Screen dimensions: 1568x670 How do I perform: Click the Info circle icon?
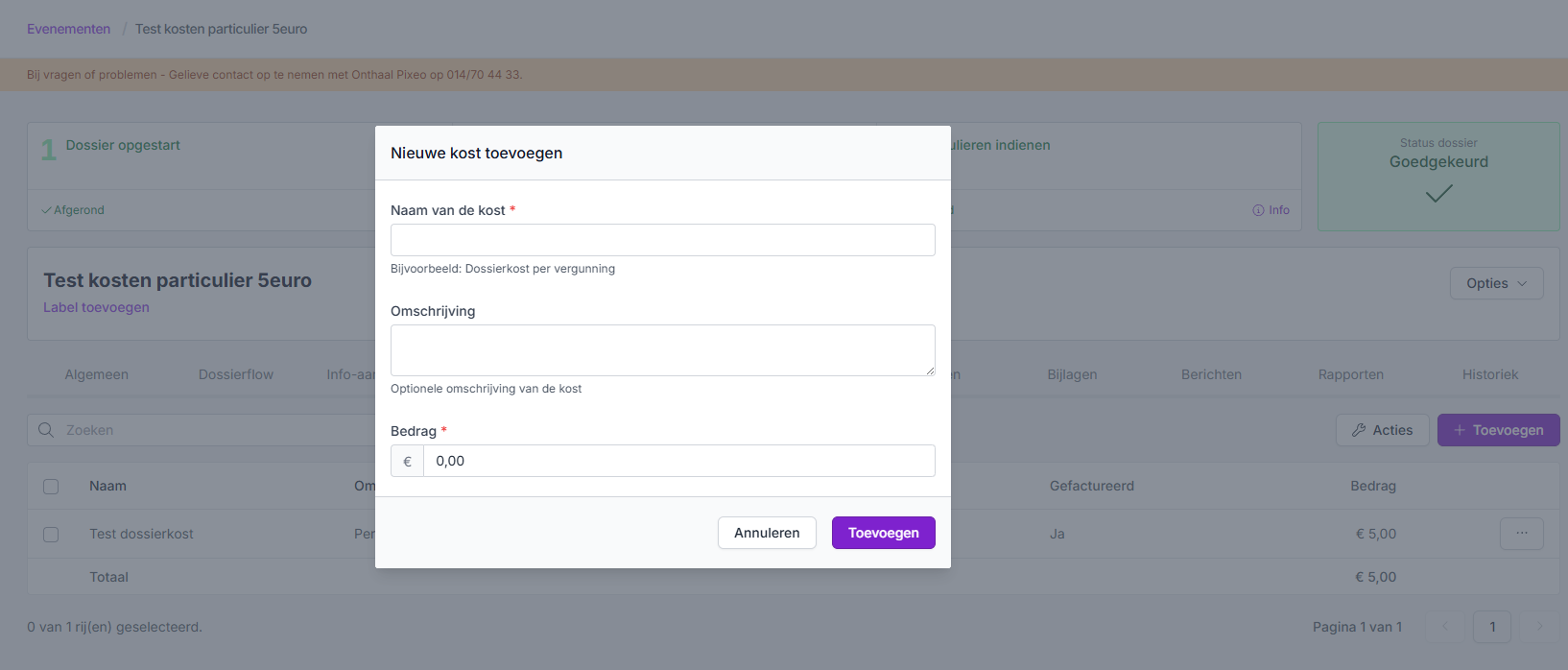tap(1258, 210)
